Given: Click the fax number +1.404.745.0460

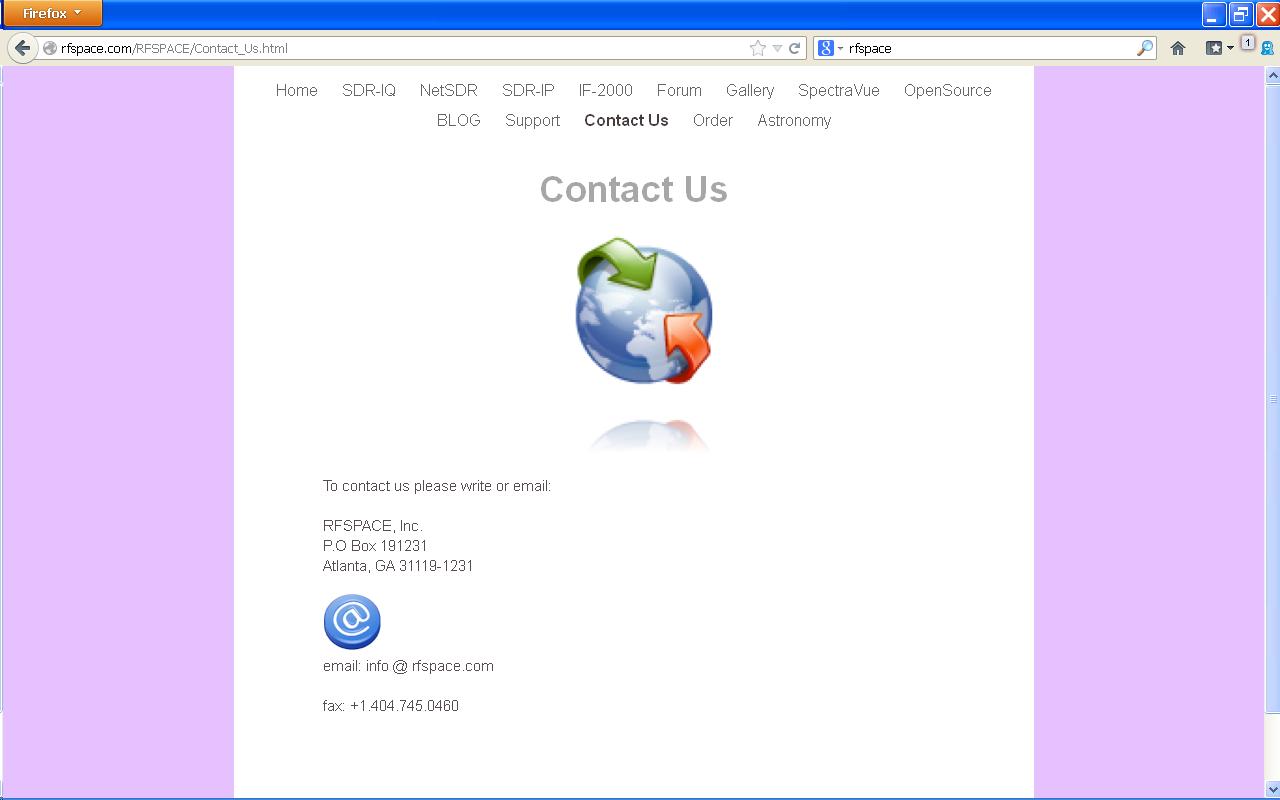Looking at the screenshot, I should point(404,706).
